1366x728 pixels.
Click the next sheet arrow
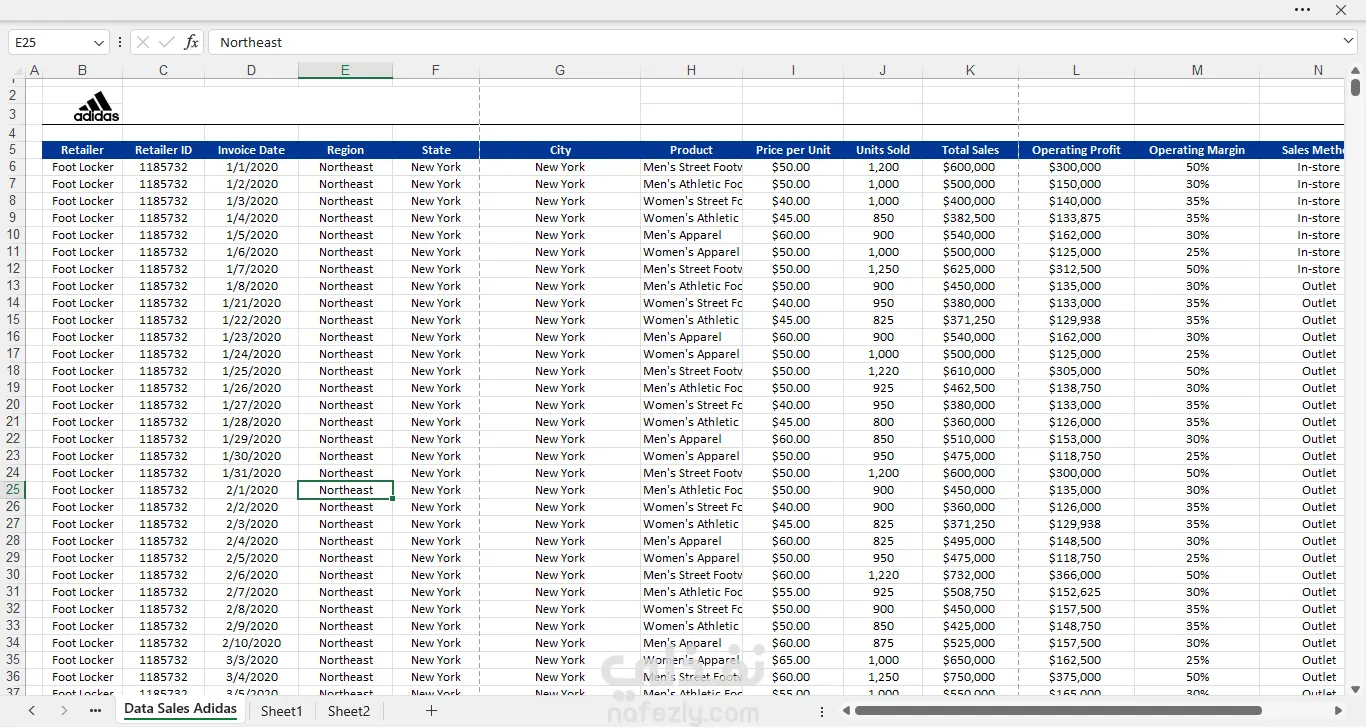click(x=64, y=711)
